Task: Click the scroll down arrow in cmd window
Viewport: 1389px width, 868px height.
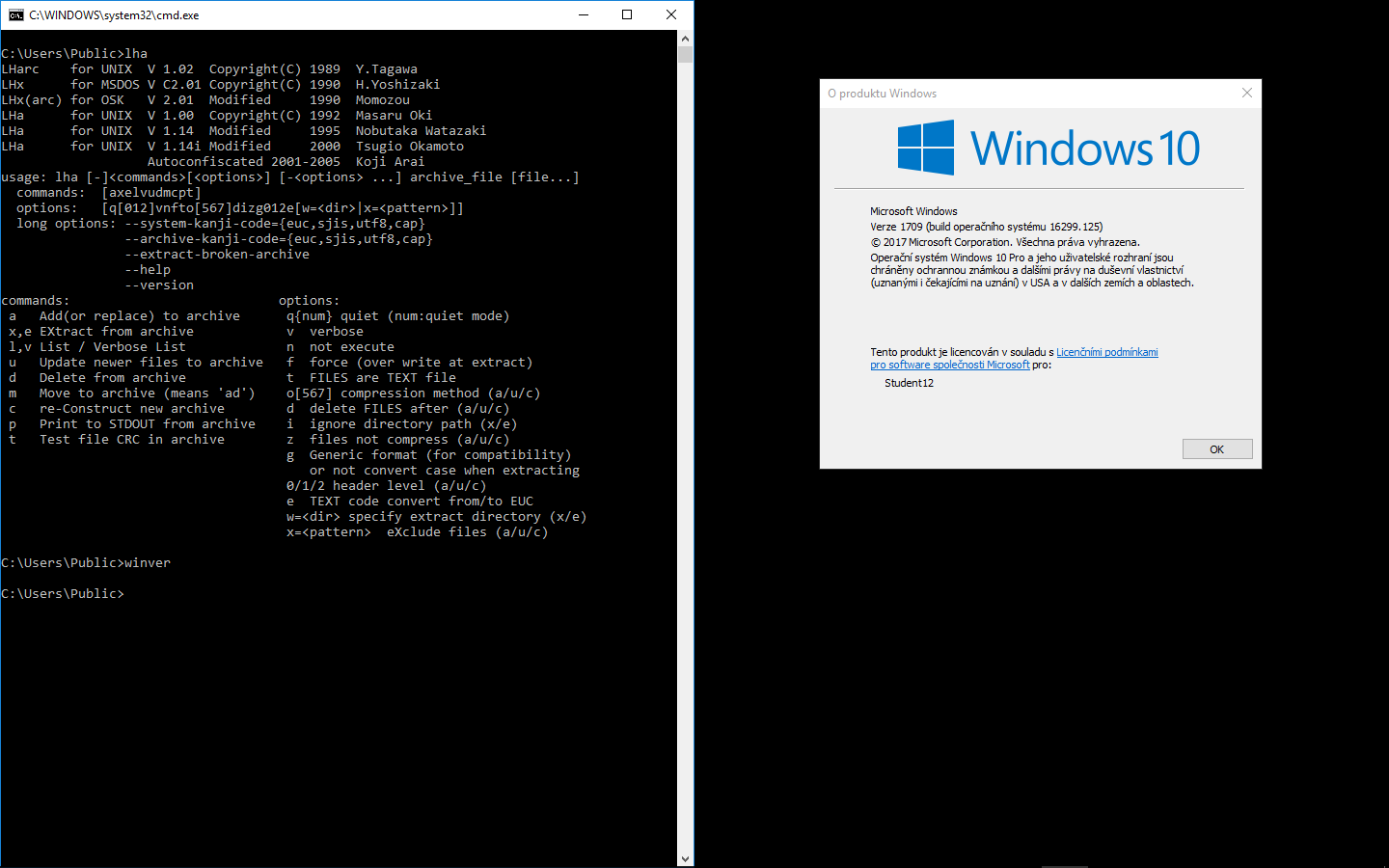Action: [x=685, y=858]
